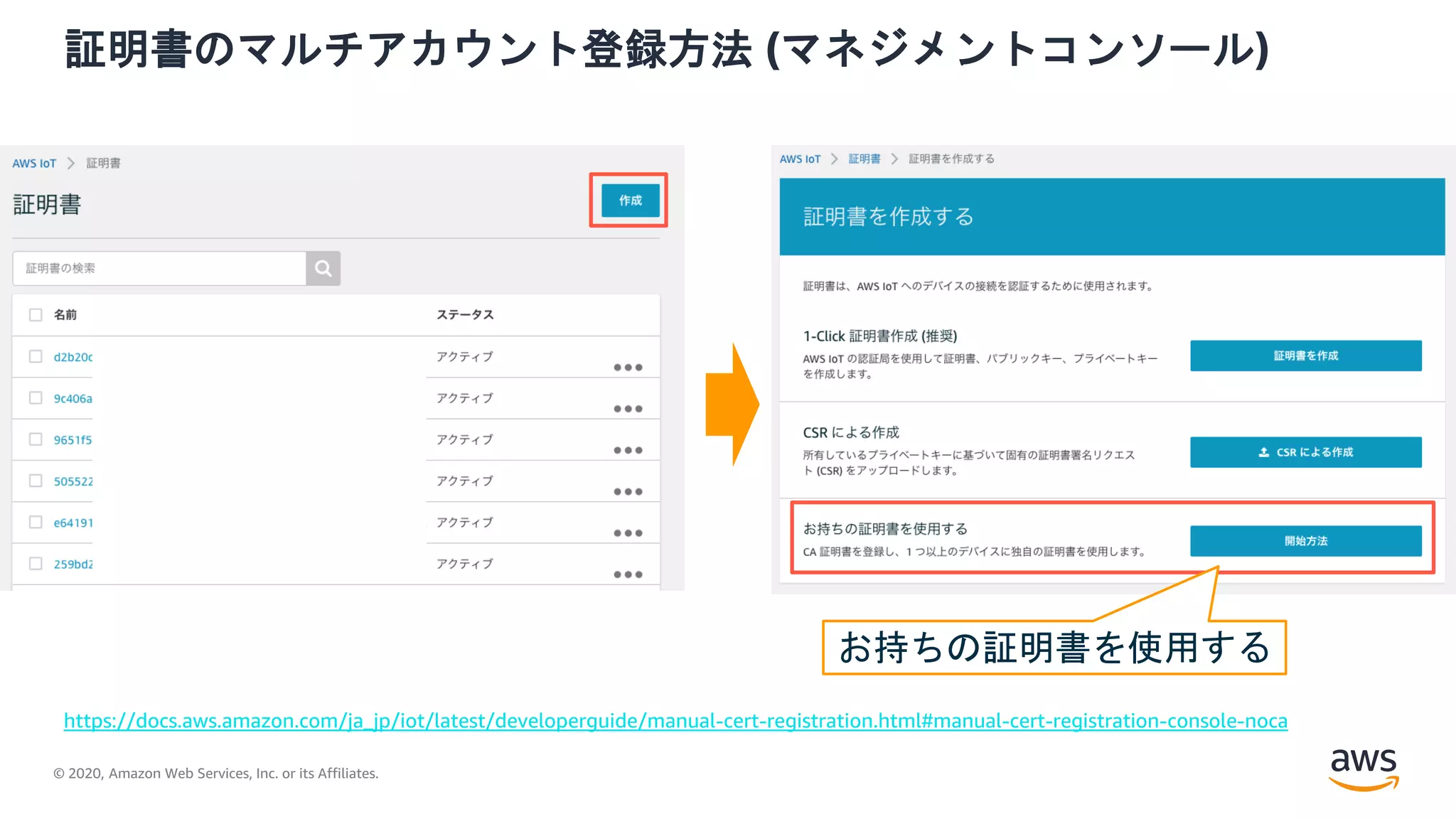1456x819 pixels.
Task: Click AWS IoT breadcrumb in right panel
Action: [800, 159]
